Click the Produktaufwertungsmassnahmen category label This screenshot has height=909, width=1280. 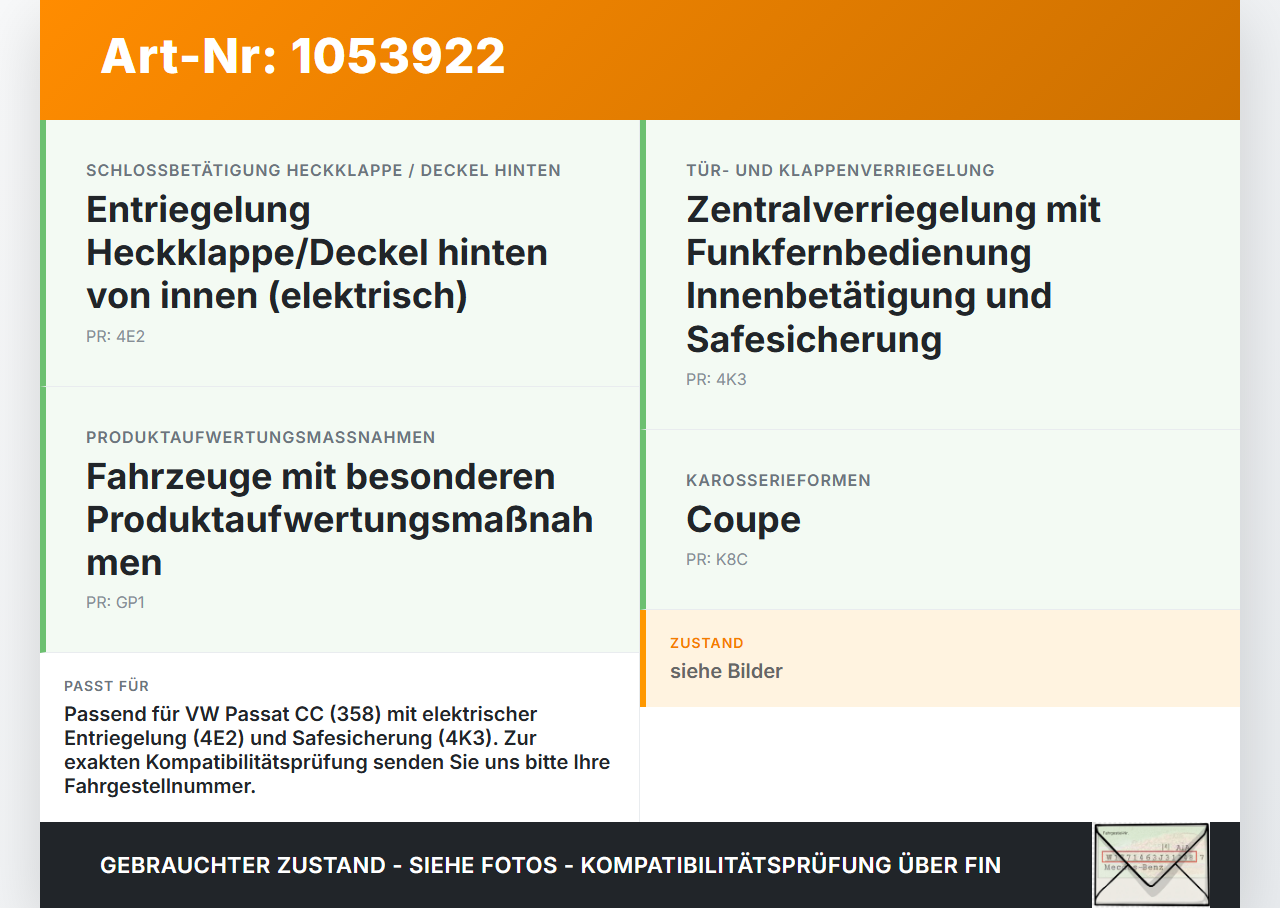[x=260, y=437]
